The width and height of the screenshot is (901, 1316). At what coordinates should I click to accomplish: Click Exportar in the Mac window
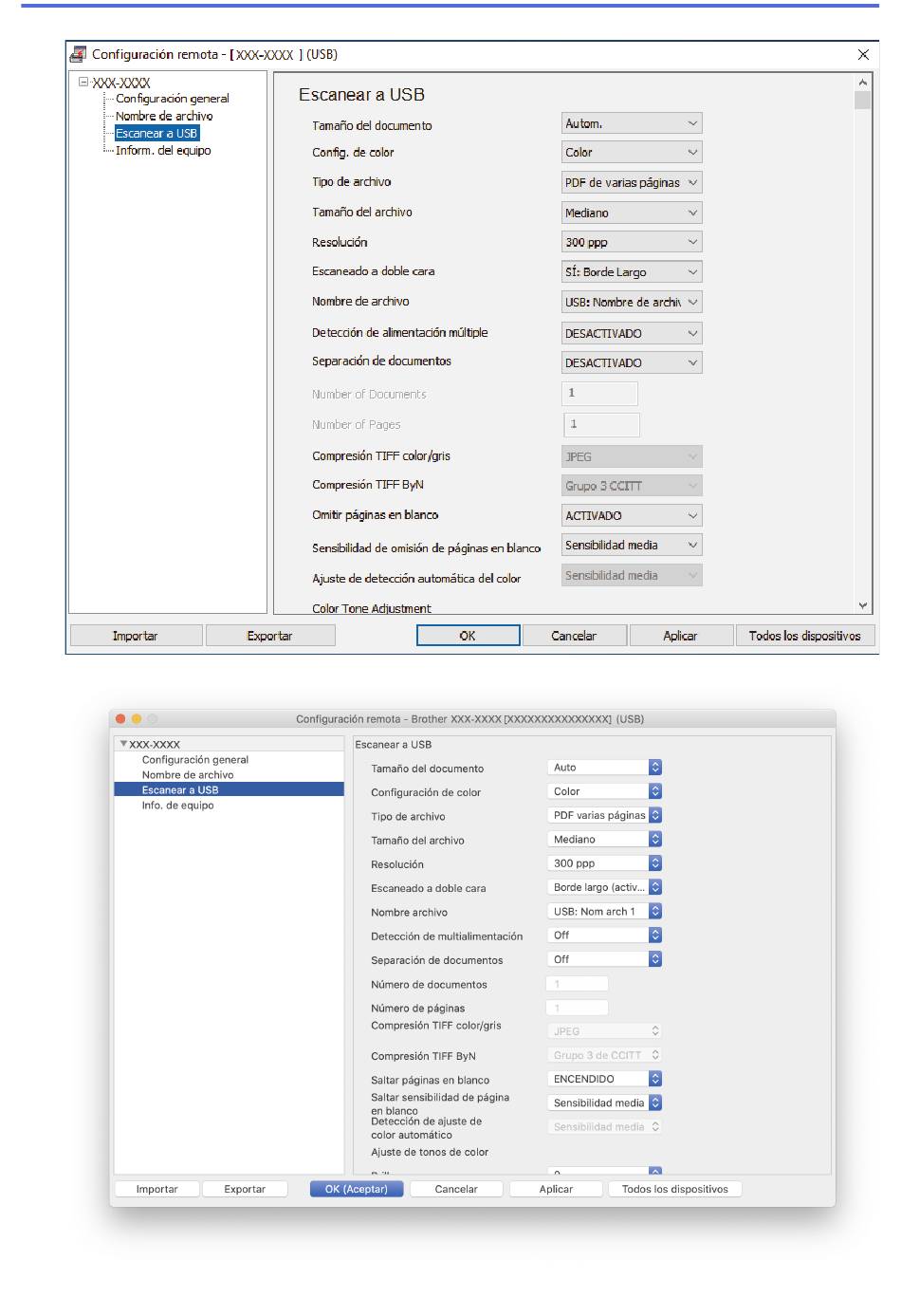coord(245,1189)
